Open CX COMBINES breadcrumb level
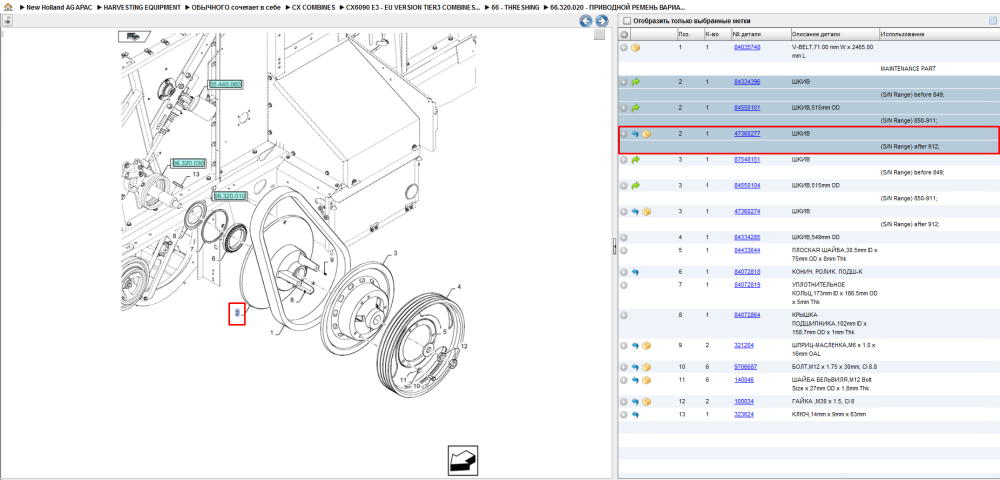Screen dimensions: 1000x480 [313, 7]
